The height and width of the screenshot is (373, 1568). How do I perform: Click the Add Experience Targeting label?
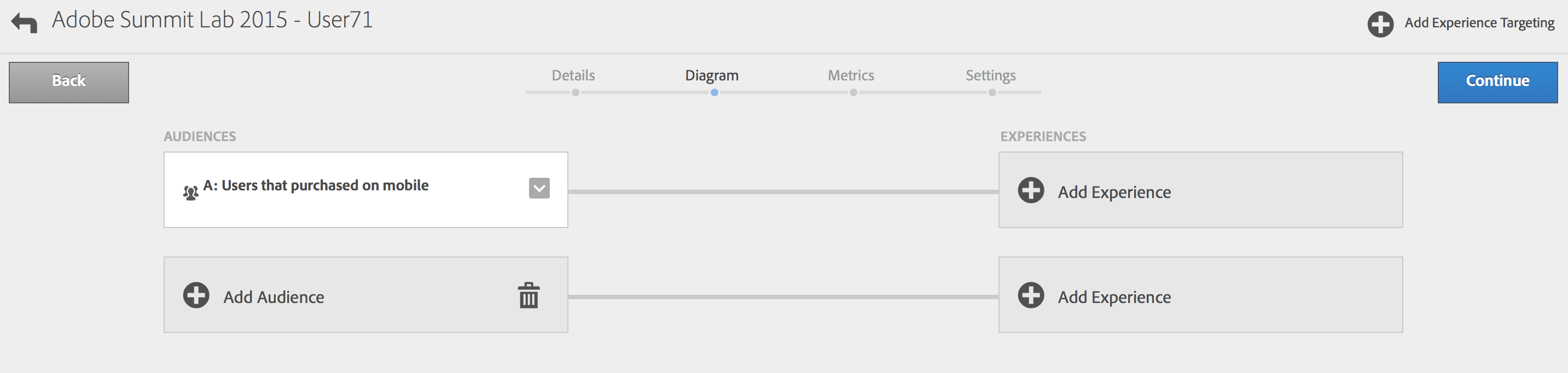pyautogui.click(x=1478, y=23)
